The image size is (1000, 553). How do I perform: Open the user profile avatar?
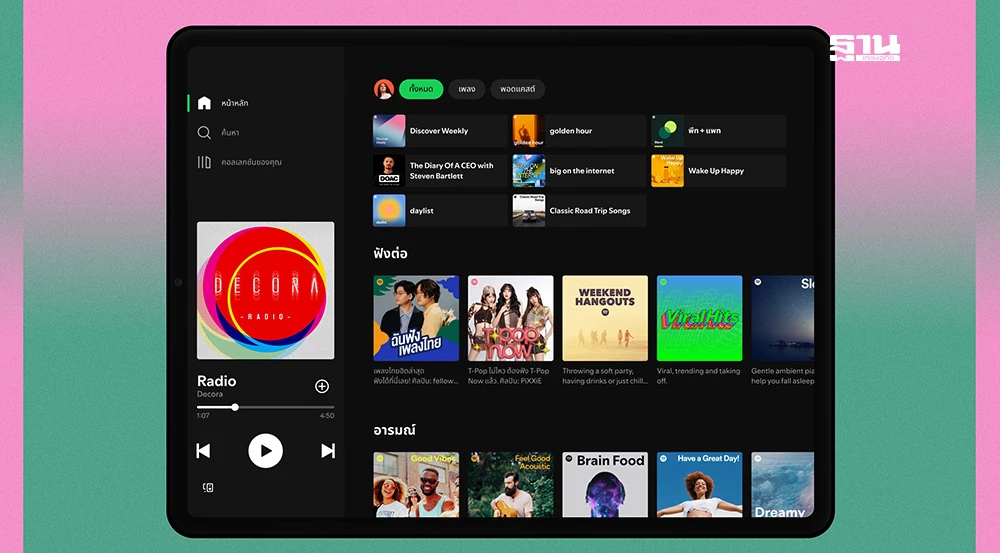384,89
